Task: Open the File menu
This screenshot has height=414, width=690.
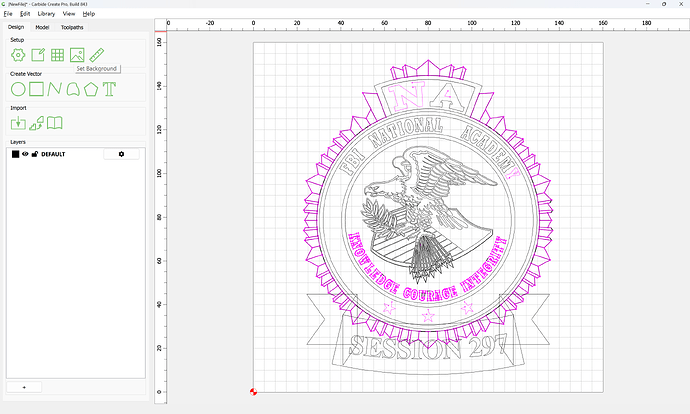Action: pyautogui.click(x=8, y=14)
